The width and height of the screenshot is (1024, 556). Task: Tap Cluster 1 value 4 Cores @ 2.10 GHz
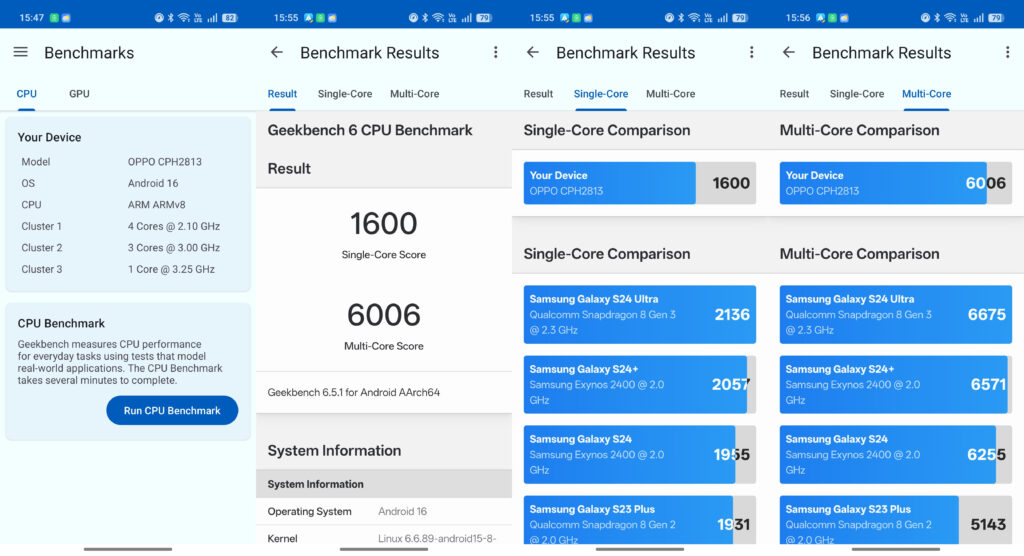[x=174, y=226]
